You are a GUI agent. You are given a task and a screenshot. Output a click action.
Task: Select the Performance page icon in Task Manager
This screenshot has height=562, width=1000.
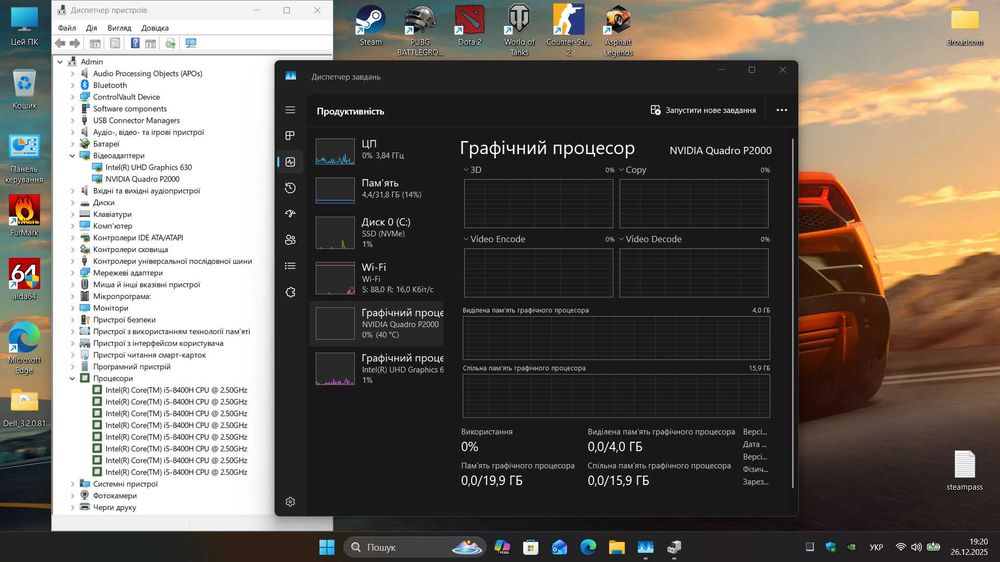[x=290, y=162]
